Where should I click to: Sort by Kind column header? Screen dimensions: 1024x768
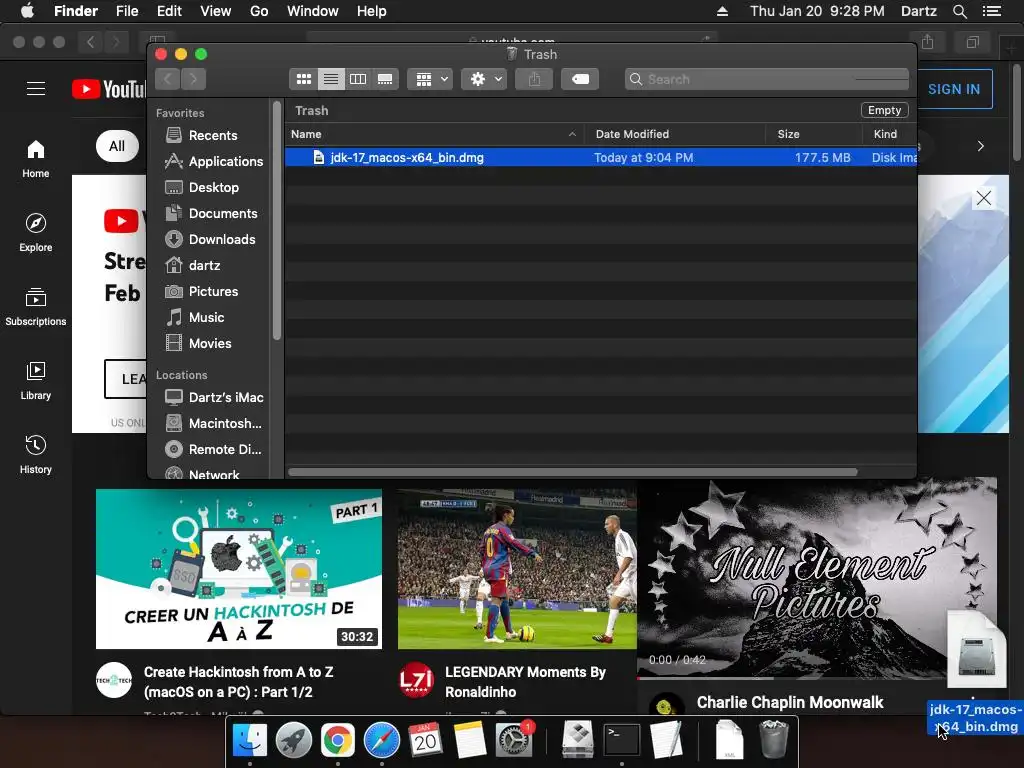click(x=889, y=134)
